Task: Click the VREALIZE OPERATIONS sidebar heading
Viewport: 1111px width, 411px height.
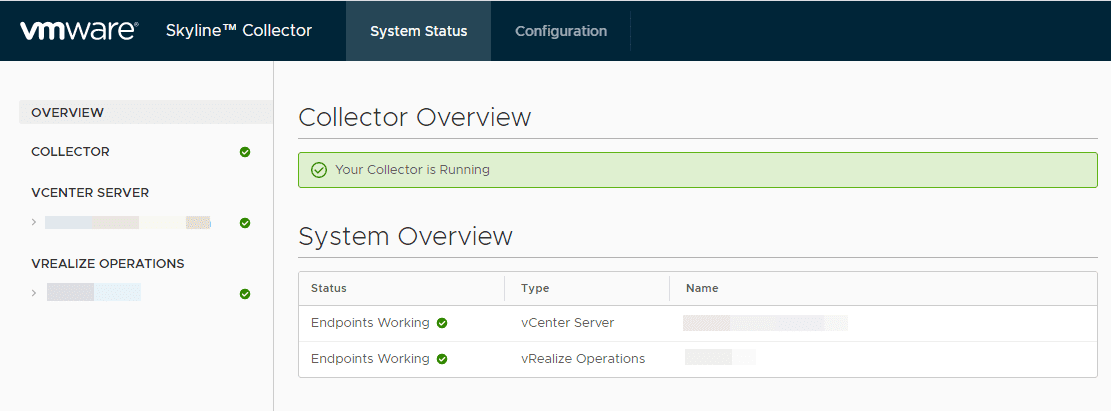Action: [x=107, y=264]
